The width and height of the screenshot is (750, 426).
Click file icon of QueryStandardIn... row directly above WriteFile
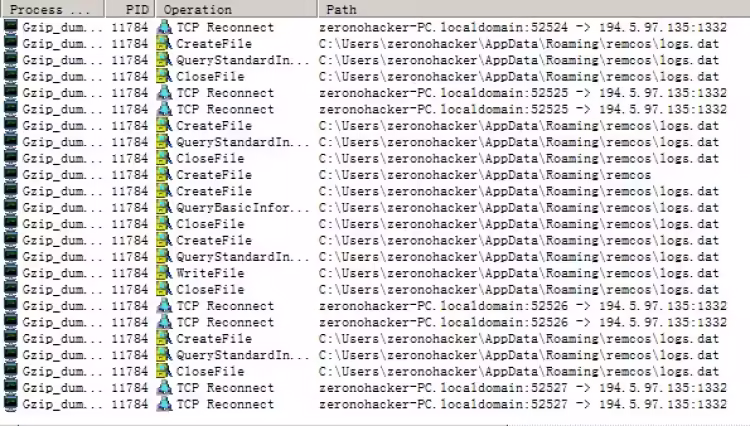coord(164,257)
